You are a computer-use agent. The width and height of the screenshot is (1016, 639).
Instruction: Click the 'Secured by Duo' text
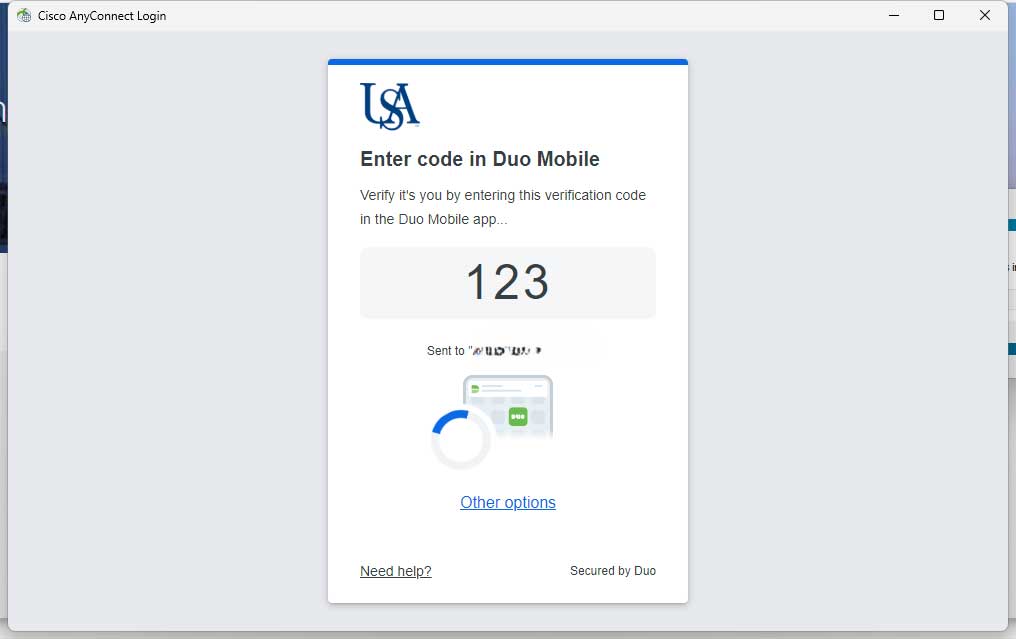(612, 570)
